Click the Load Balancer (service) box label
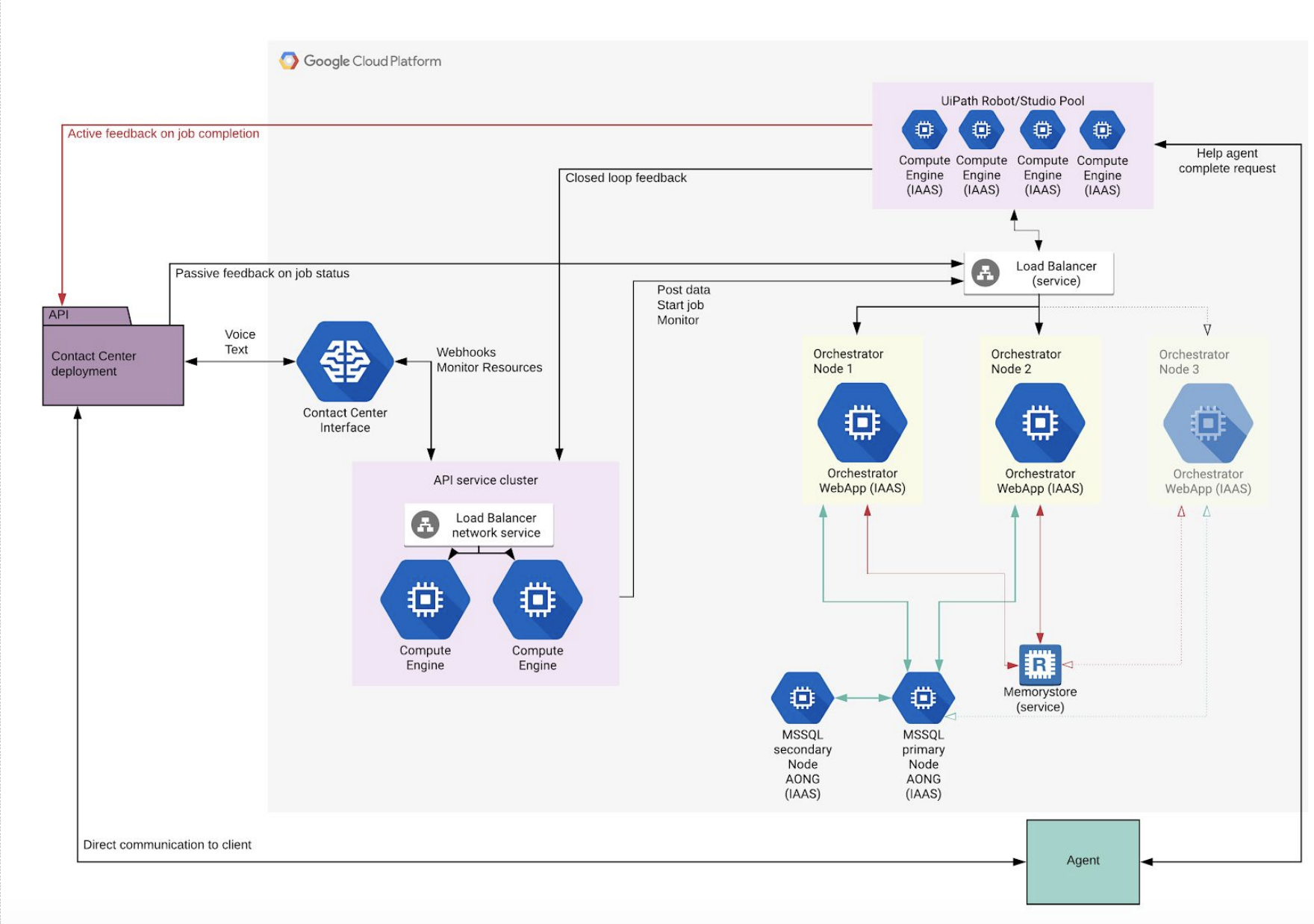The width and height of the screenshot is (1314, 924). pos(1056,273)
